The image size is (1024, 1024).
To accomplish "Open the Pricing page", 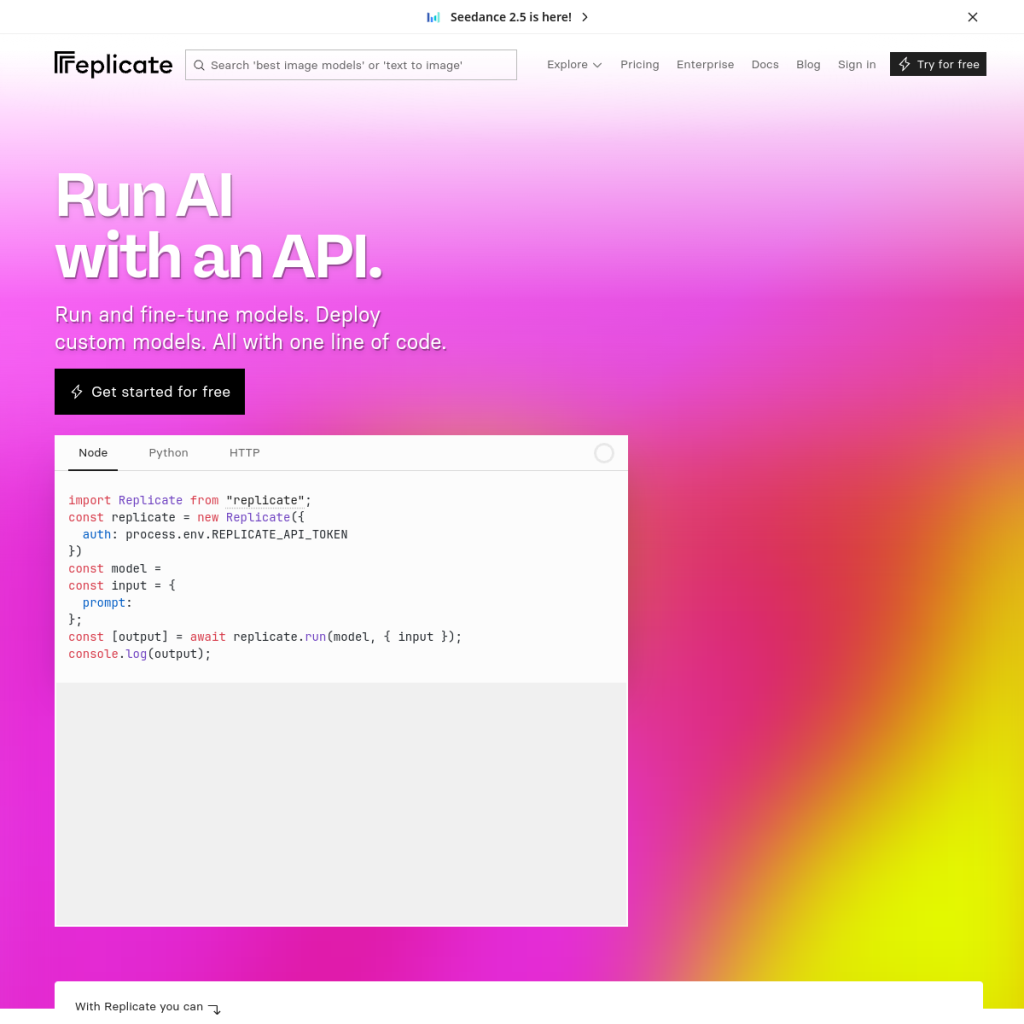I will [x=639, y=65].
